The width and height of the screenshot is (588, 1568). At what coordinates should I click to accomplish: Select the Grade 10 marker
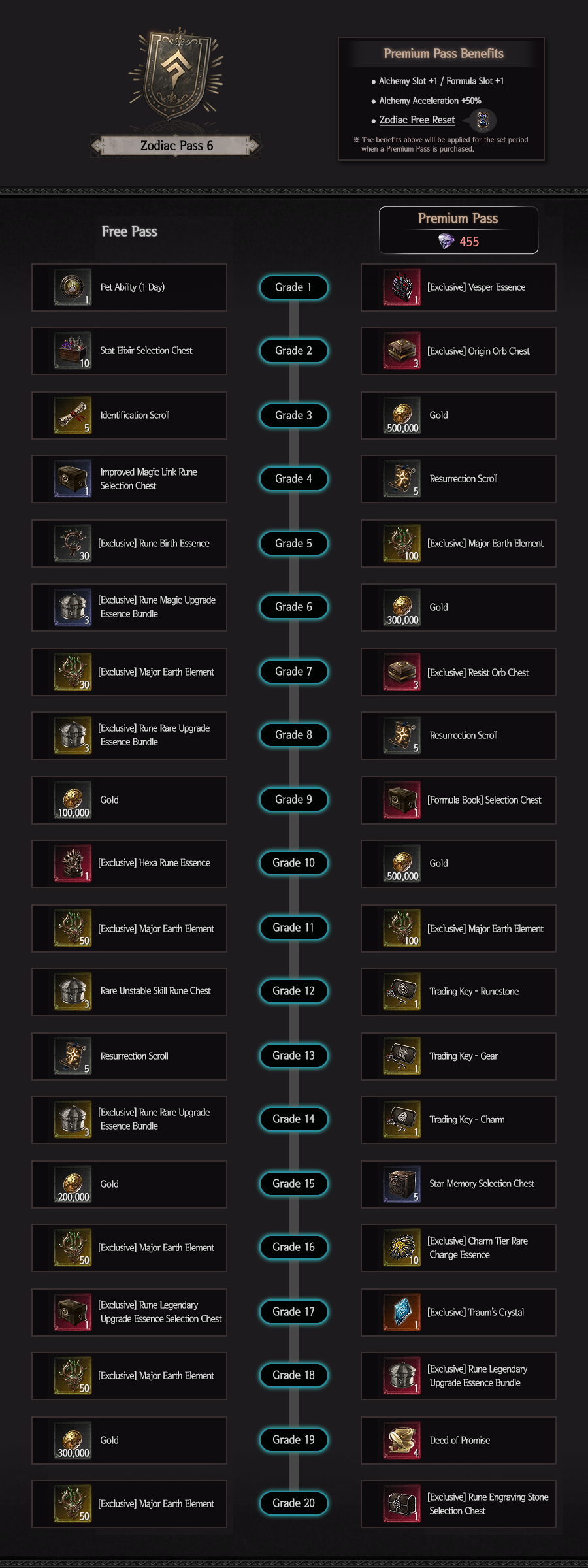click(x=293, y=863)
